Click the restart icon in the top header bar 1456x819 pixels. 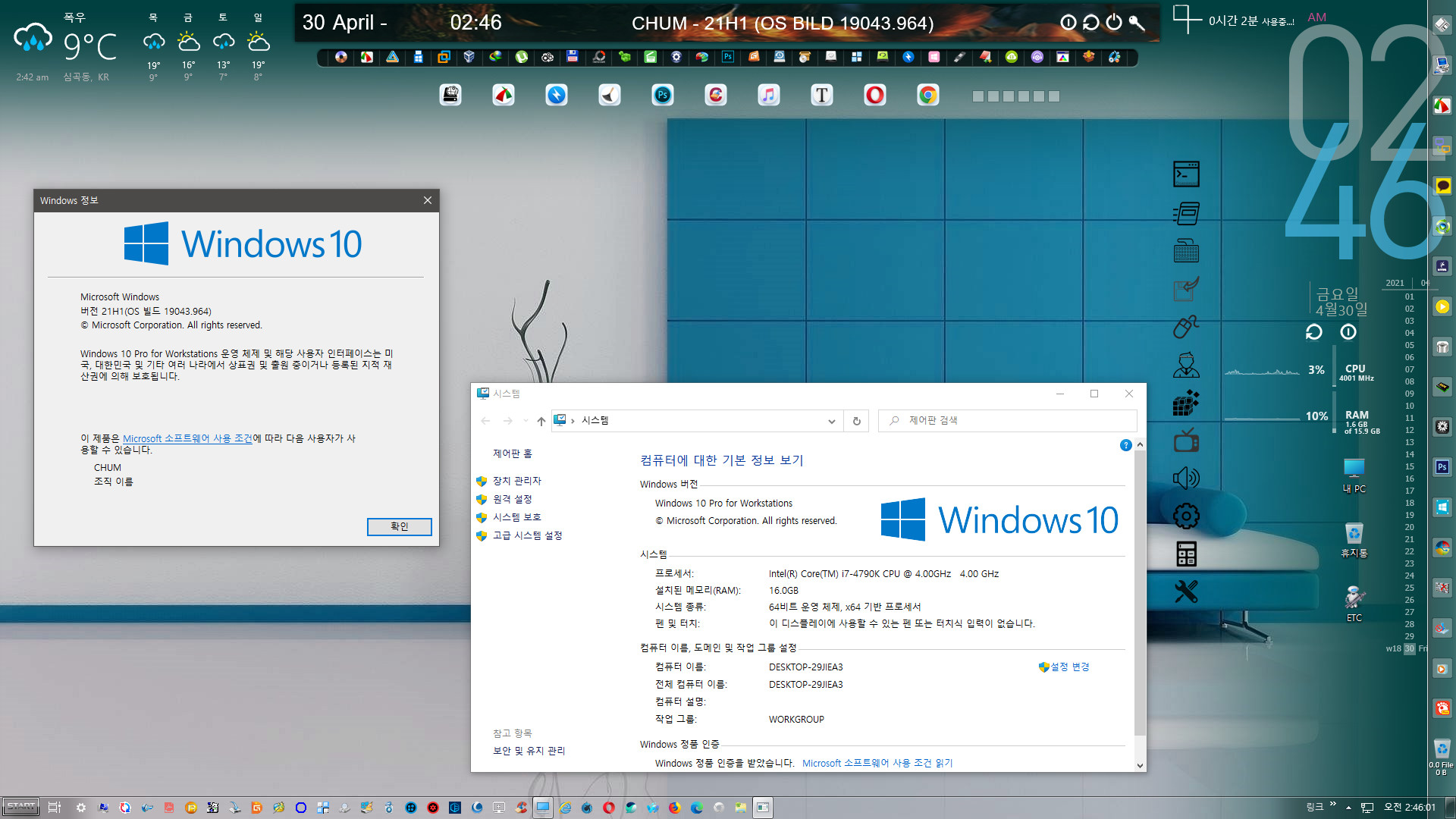coord(1090,23)
